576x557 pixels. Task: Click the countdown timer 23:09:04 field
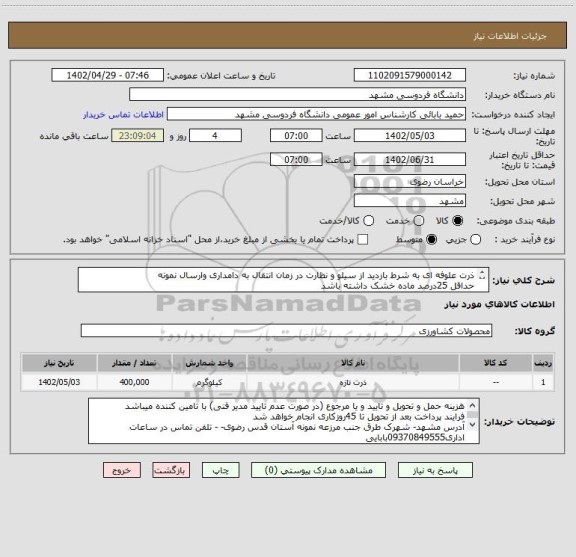point(138,136)
